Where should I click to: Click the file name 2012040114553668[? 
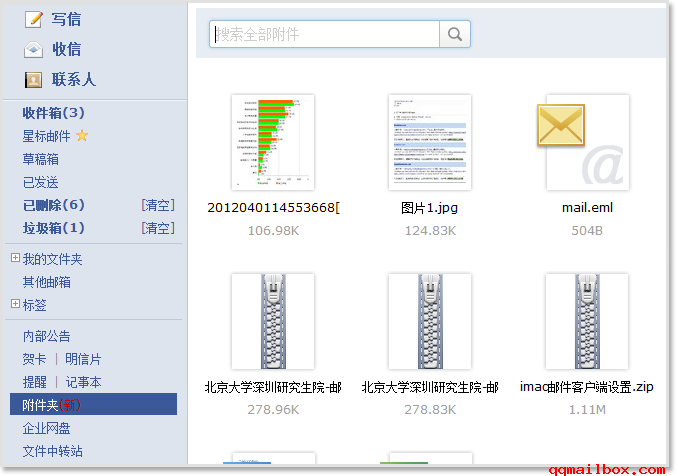(273, 208)
